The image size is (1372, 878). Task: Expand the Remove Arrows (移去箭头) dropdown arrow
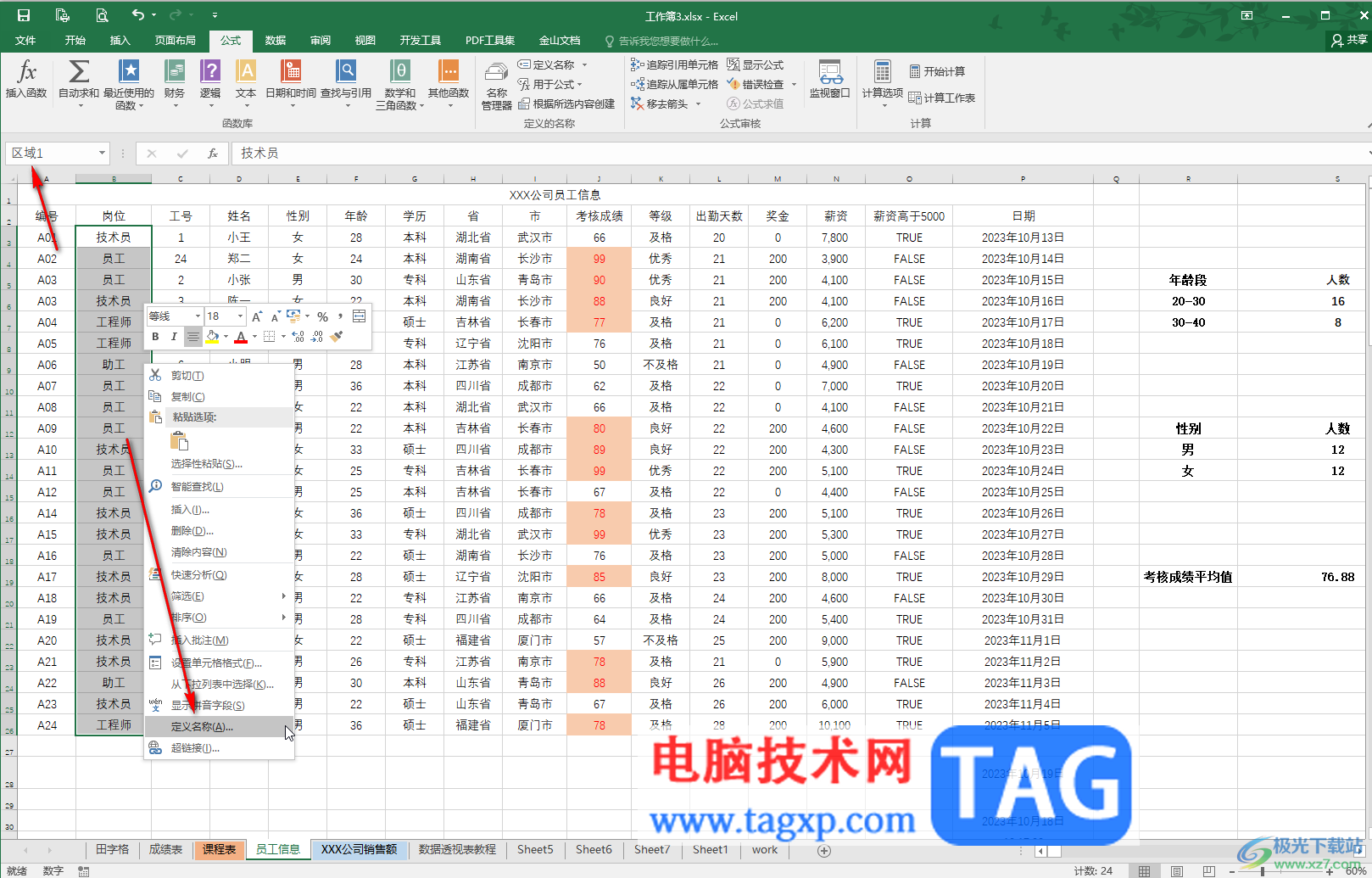tap(698, 103)
